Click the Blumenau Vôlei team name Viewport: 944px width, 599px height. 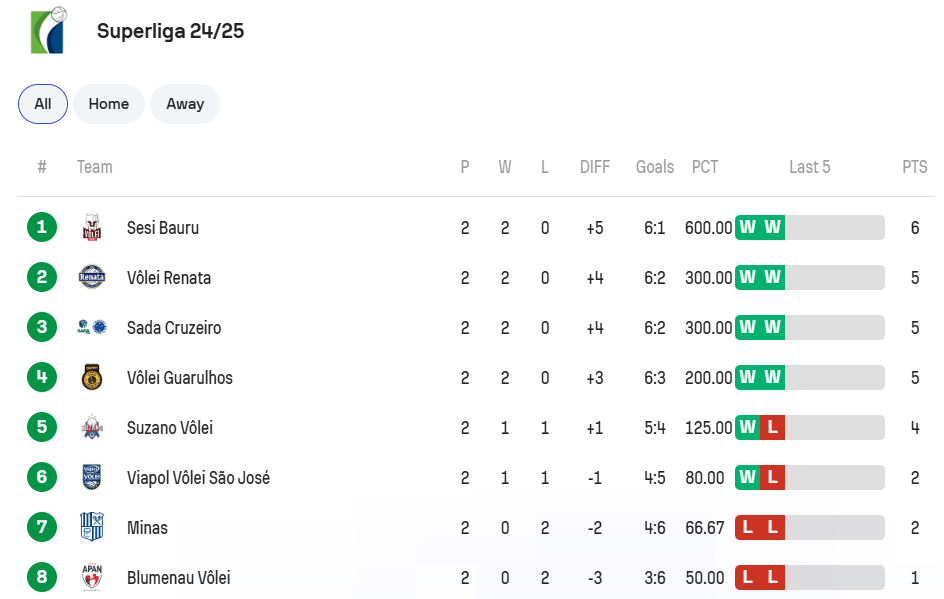[179, 578]
